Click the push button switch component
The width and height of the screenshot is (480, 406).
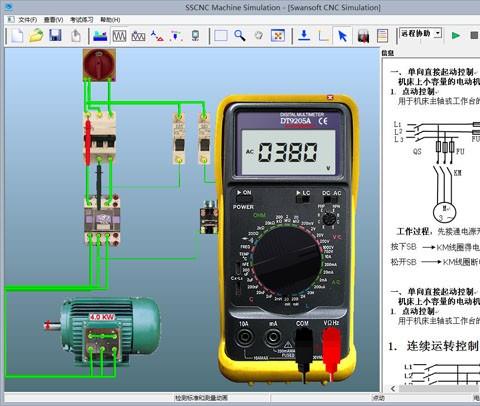click(209, 217)
